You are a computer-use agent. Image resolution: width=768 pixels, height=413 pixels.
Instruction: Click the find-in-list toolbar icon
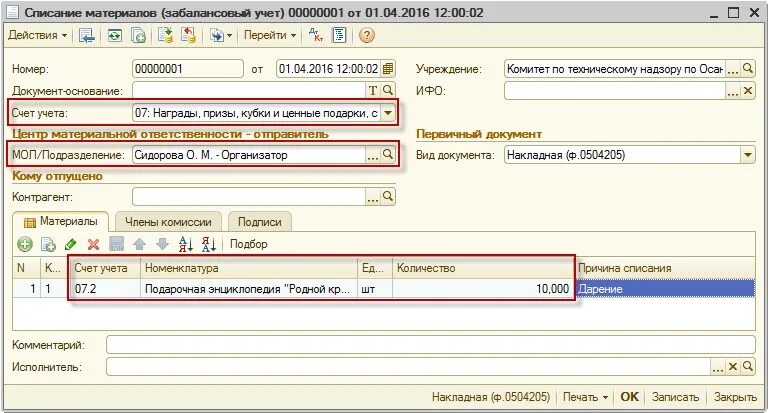tap(87, 35)
